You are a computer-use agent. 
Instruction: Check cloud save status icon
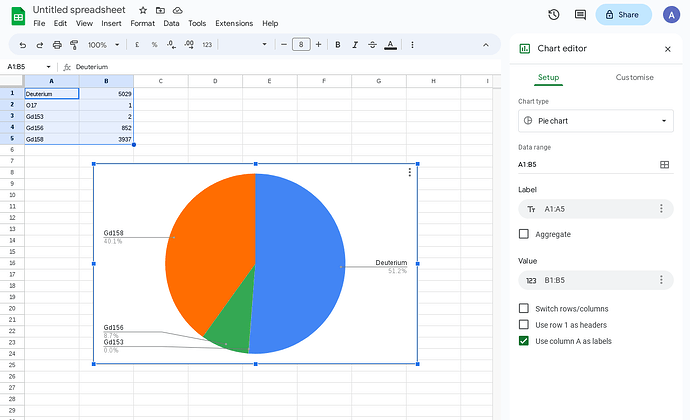(x=177, y=10)
